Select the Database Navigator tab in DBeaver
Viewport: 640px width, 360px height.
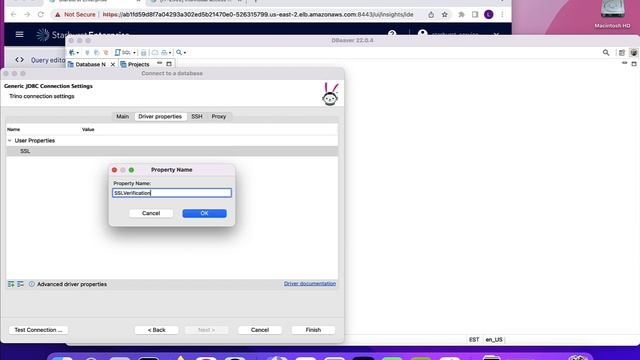tap(87, 64)
